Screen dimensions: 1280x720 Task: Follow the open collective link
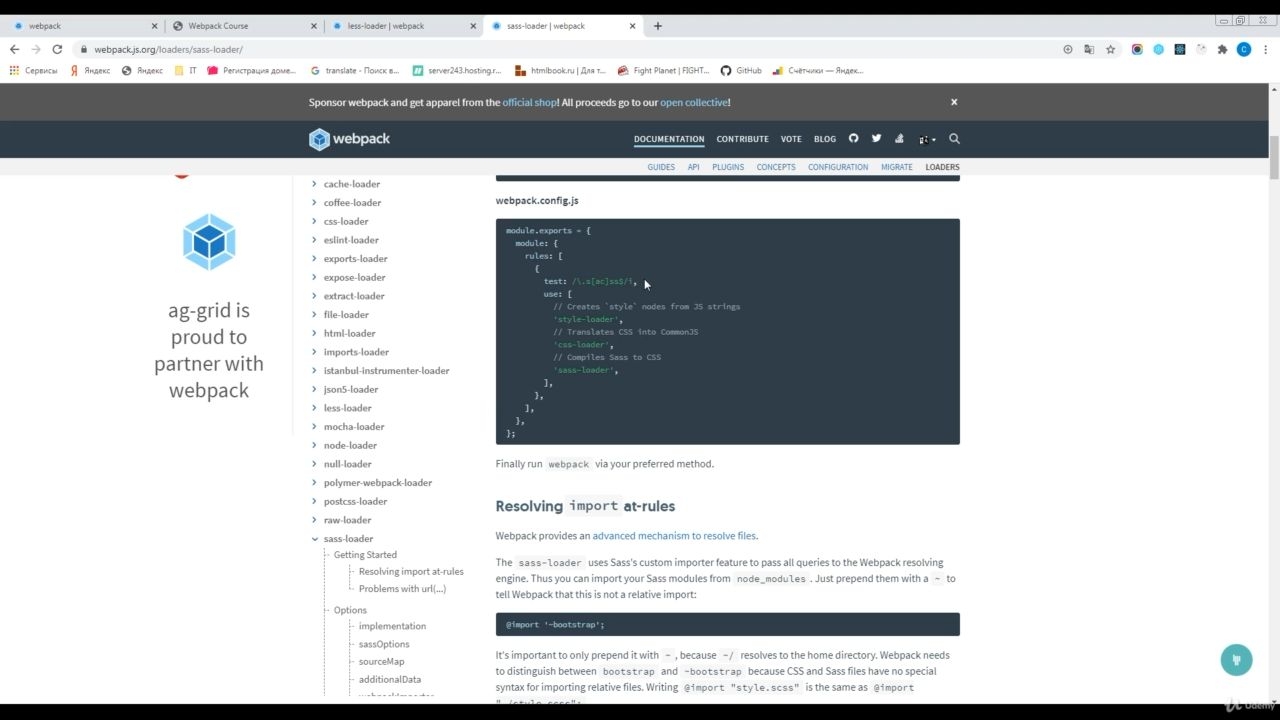(x=693, y=102)
